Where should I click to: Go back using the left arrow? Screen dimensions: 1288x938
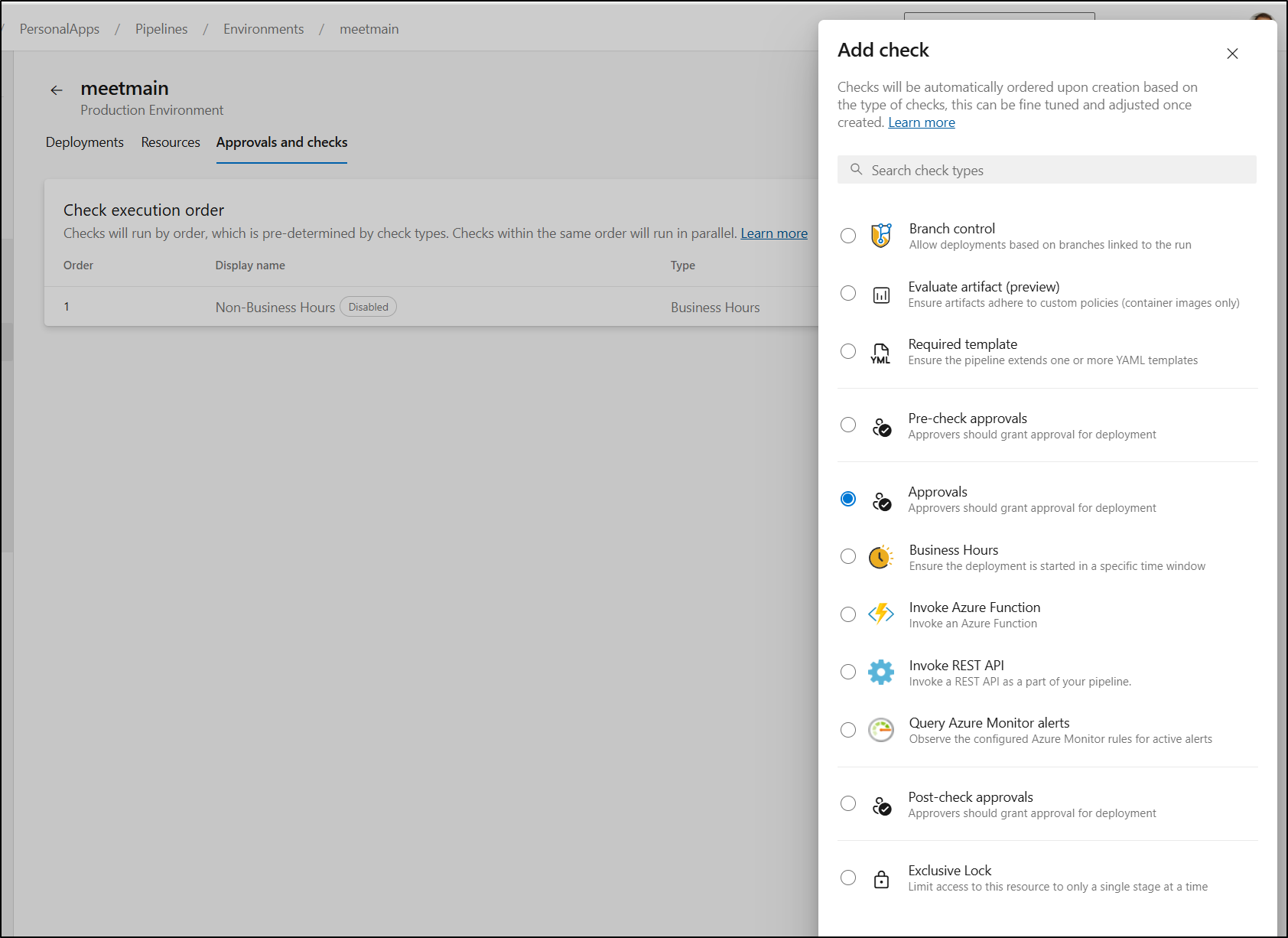[x=57, y=90]
